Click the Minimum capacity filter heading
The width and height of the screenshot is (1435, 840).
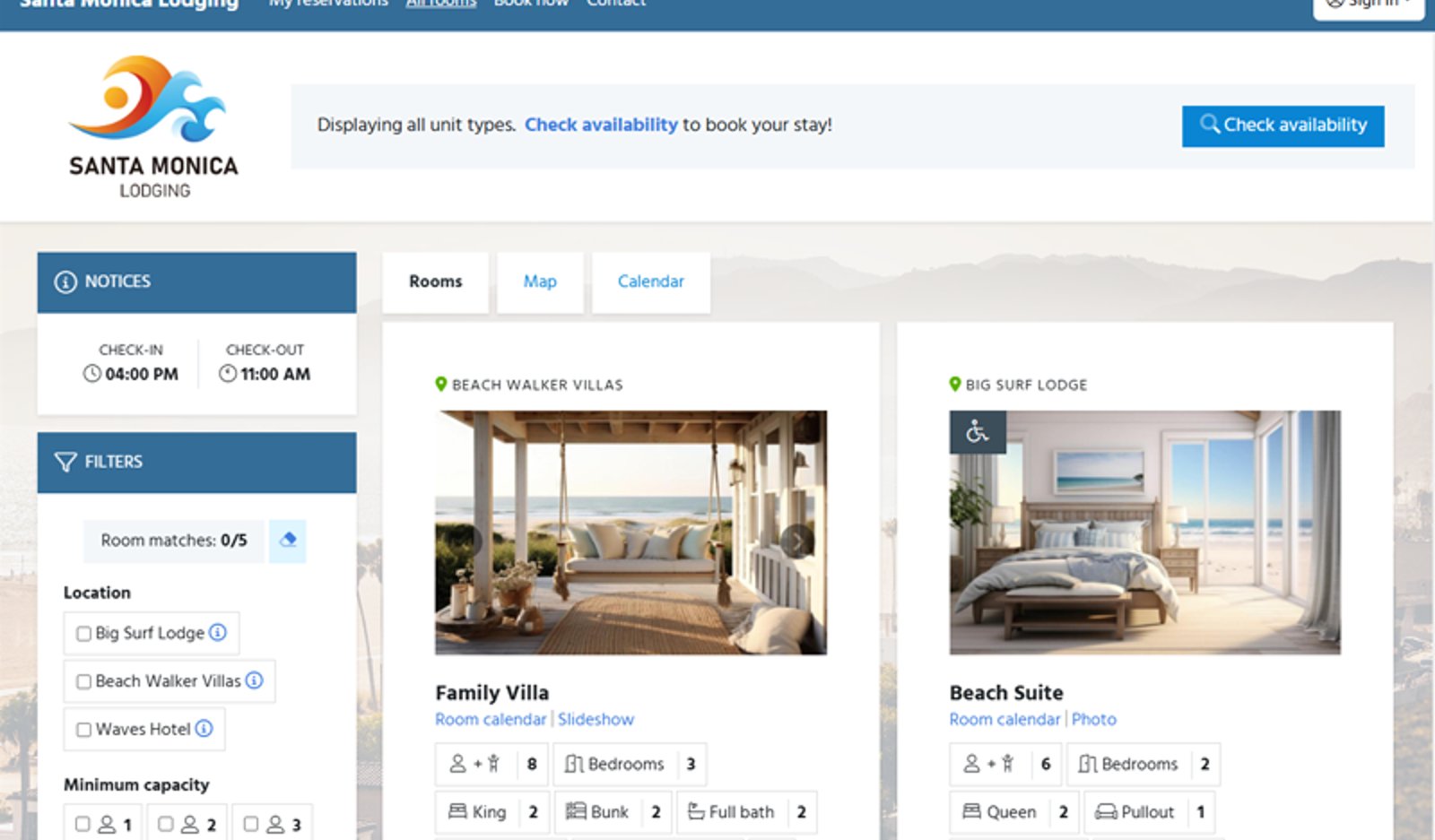pyautogui.click(x=136, y=784)
